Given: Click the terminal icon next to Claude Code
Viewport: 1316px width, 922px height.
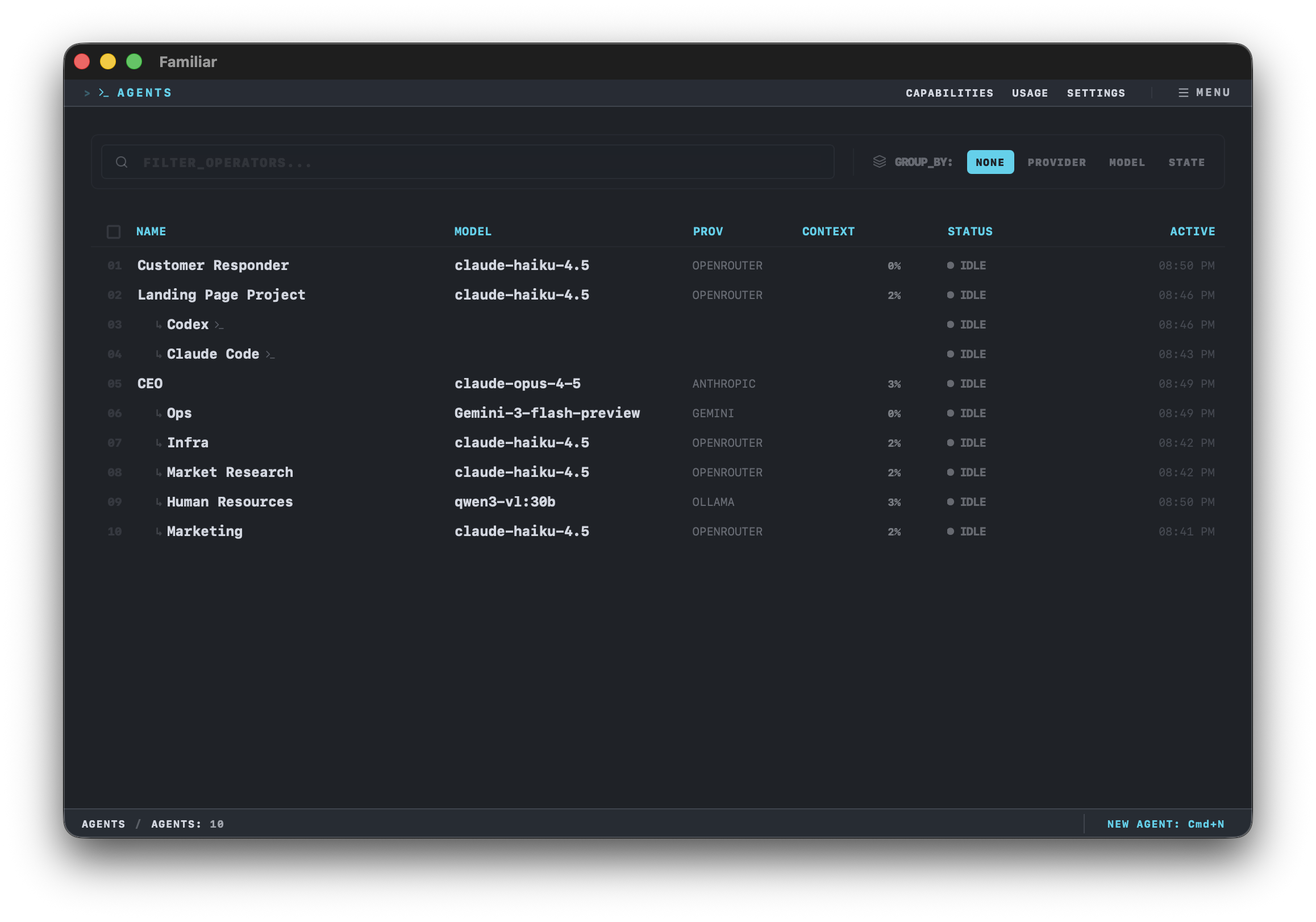Looking at the screenshot, I should point(270,354).
